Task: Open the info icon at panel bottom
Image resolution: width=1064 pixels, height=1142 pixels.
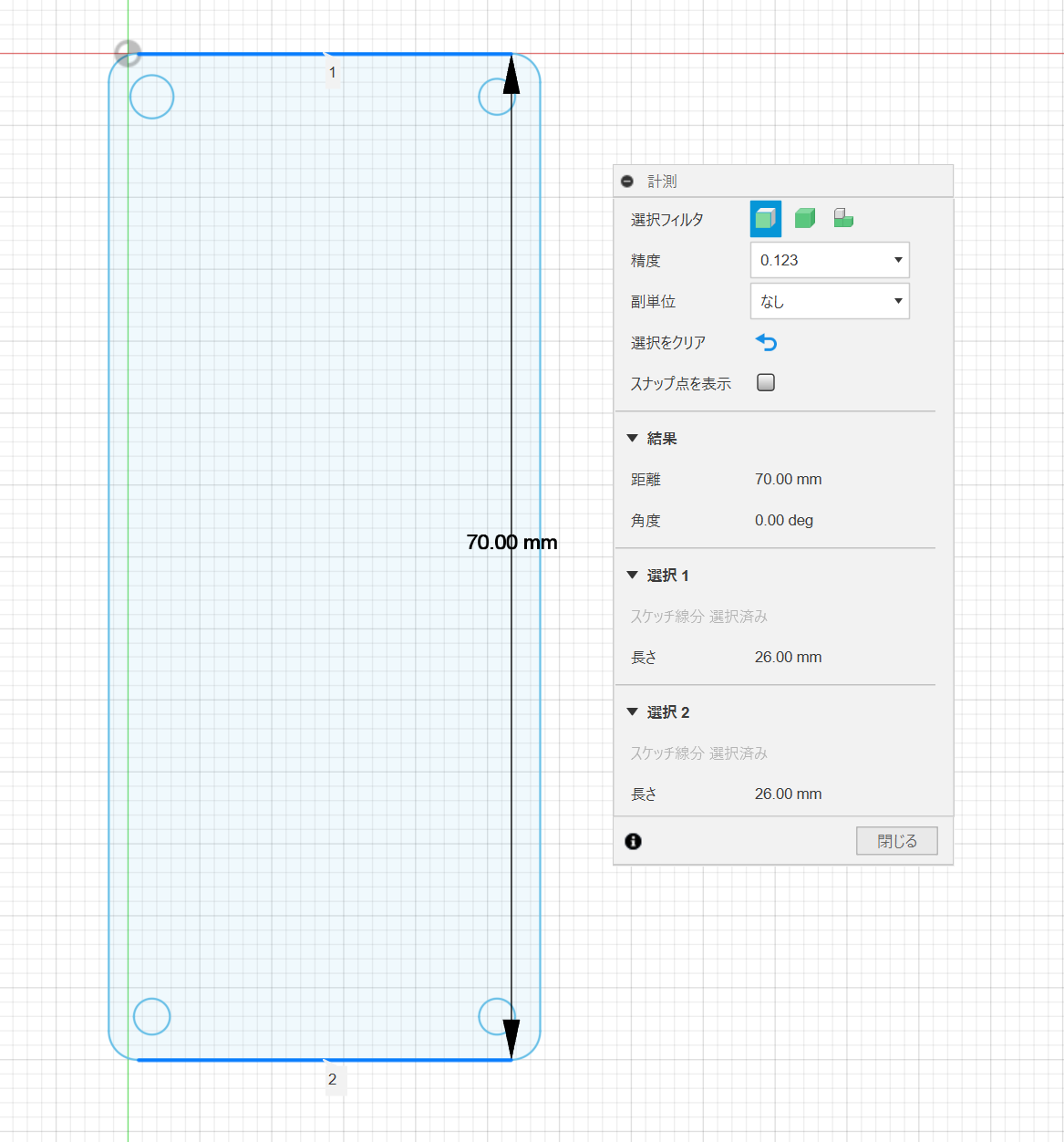Action: (634, 841)
